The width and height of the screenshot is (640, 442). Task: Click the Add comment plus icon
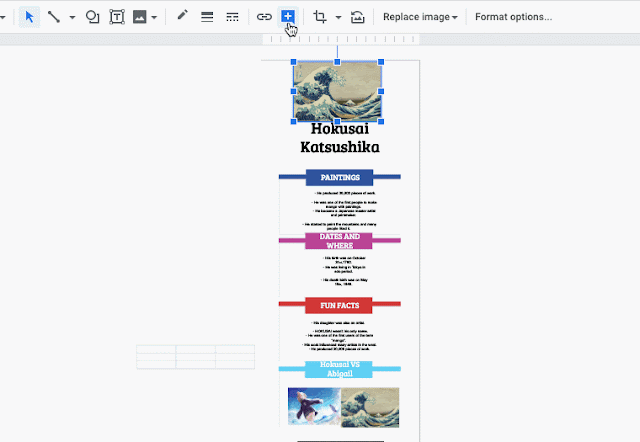click(288, 17)
